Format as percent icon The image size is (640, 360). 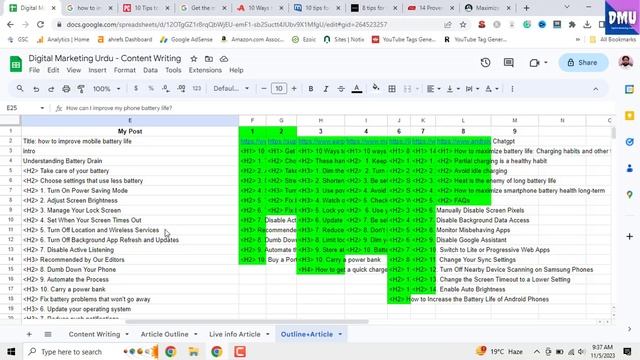coord(151,89)
